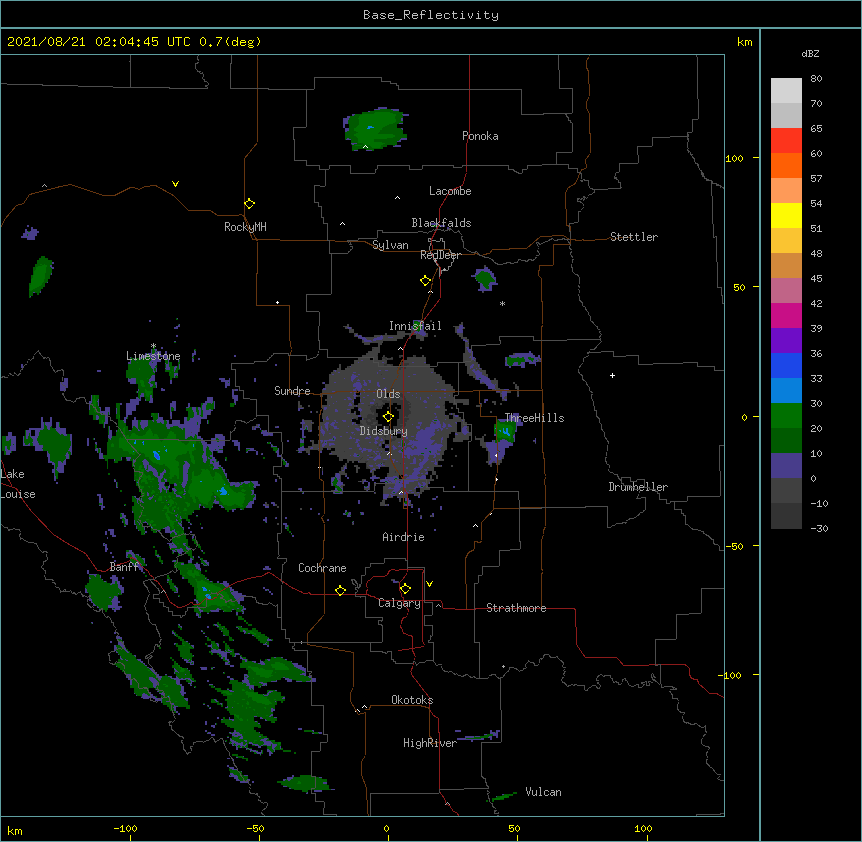Viewport: 862px width, 842px height.
Task: Click the 50 tick on the vertical axis
Action: [739, 287]
